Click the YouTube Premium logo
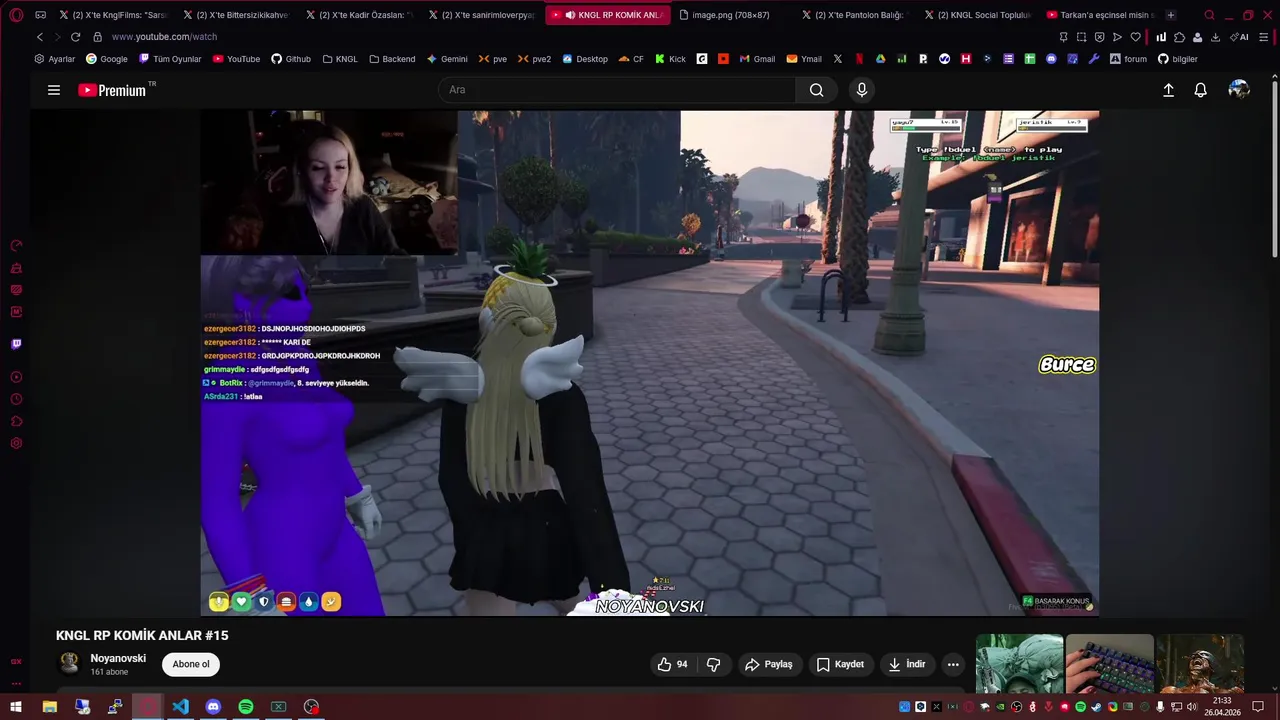The width and height of the screenshot is (1280, 720). tap(113, 90)
